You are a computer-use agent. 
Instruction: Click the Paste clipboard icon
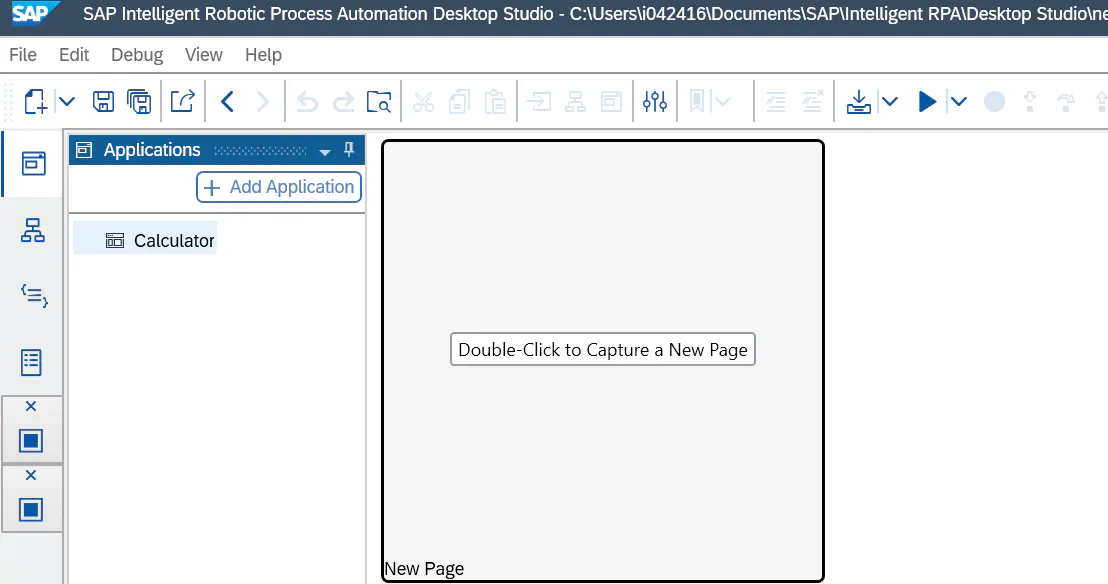pyautogui.click(x=495, y=102)
